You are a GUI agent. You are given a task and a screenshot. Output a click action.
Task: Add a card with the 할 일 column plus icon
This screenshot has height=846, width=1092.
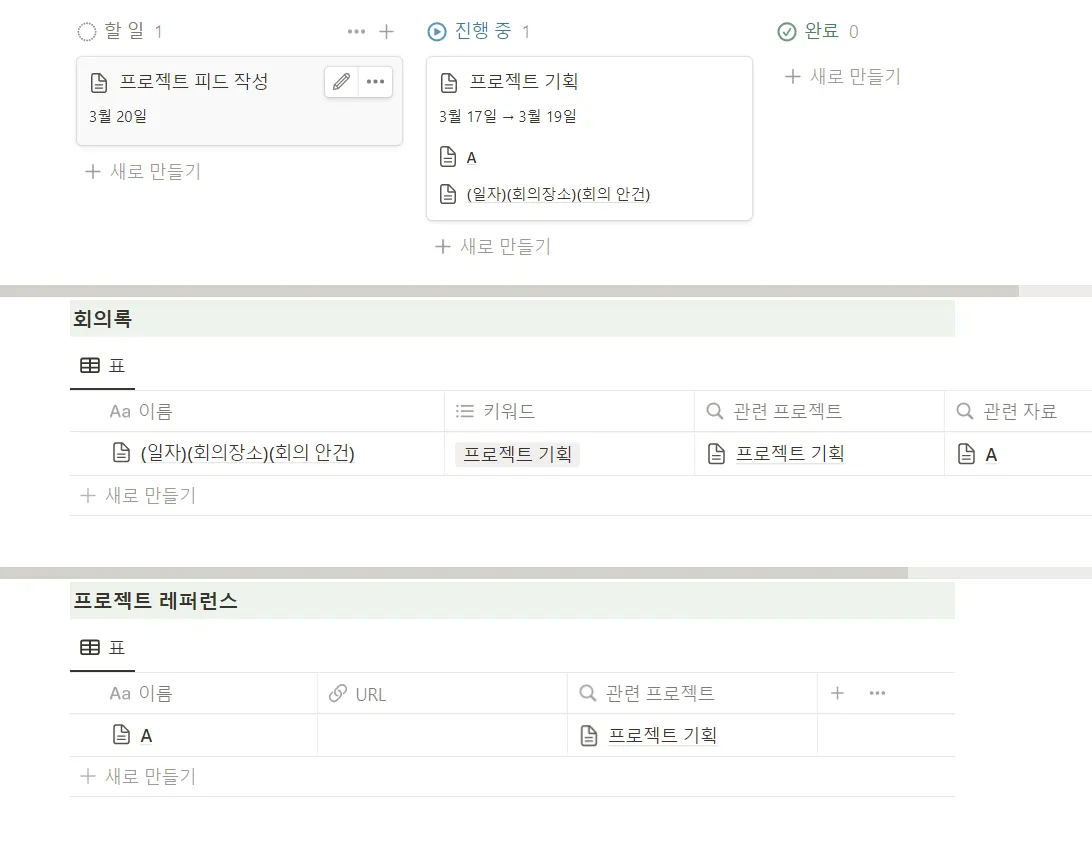(387, 31)
